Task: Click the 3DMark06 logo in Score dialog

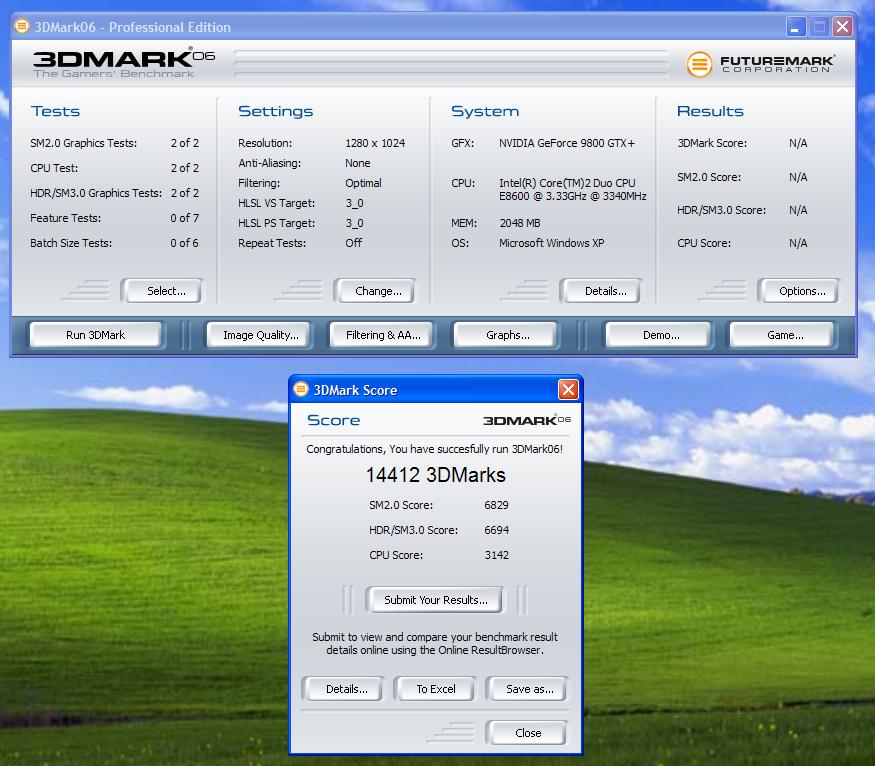Action: coord(526,420)
